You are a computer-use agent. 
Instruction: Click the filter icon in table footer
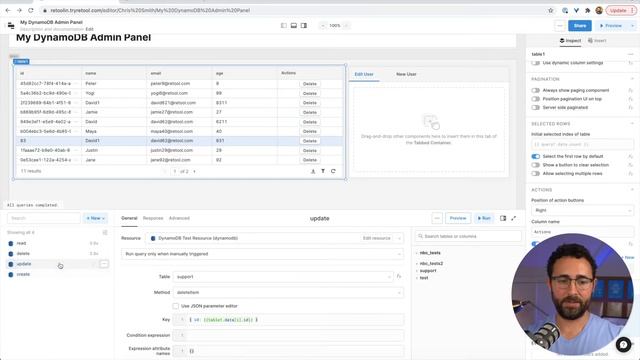point(323,171)
